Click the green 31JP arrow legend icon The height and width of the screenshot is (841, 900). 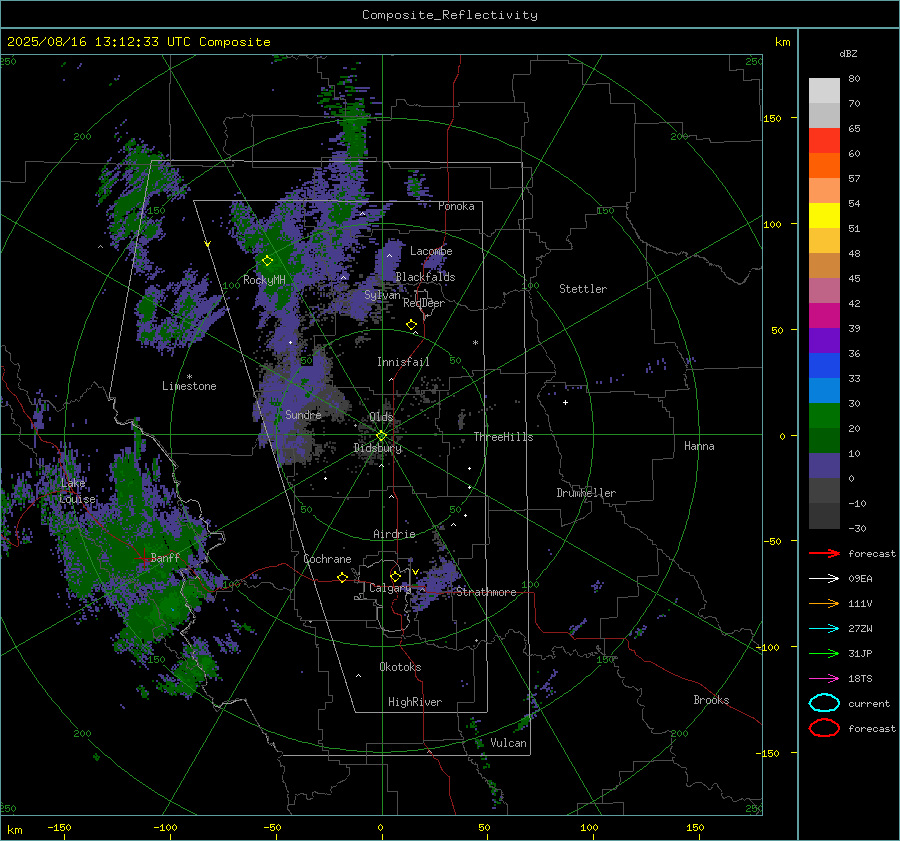pyautogui.click(x=824, y=653)
